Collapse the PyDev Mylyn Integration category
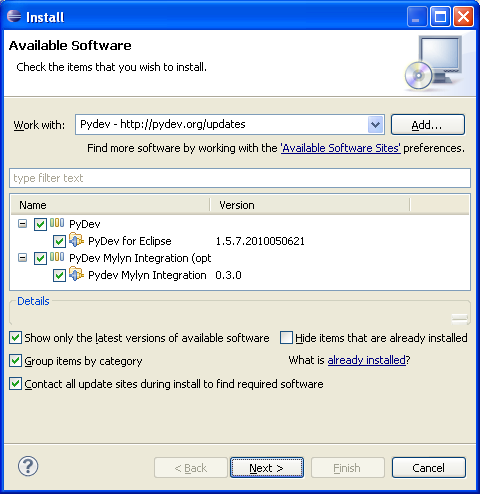This screenshot has width=480, height=494. (x=22, y=258)
